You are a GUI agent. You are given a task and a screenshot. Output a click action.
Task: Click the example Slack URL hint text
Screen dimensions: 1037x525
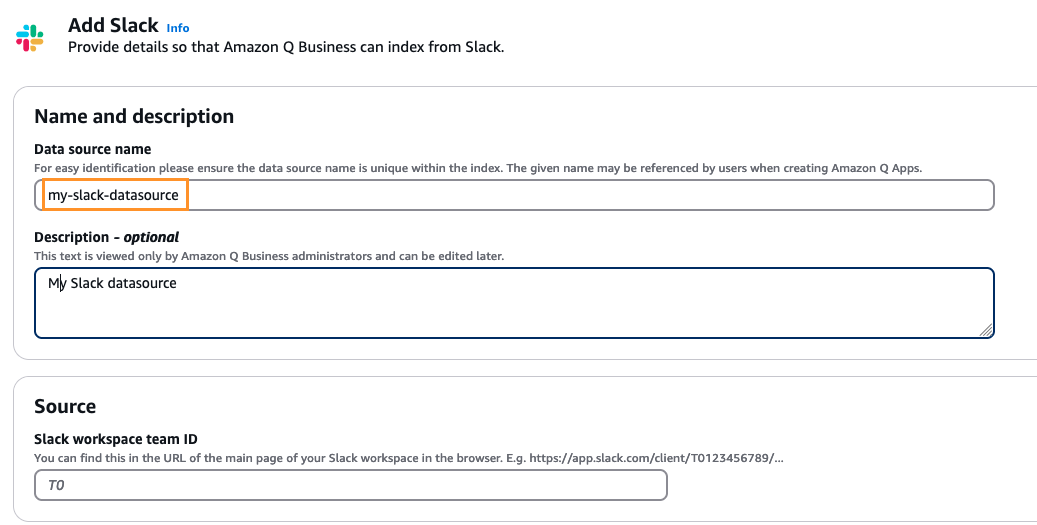(x=409, y=458)
